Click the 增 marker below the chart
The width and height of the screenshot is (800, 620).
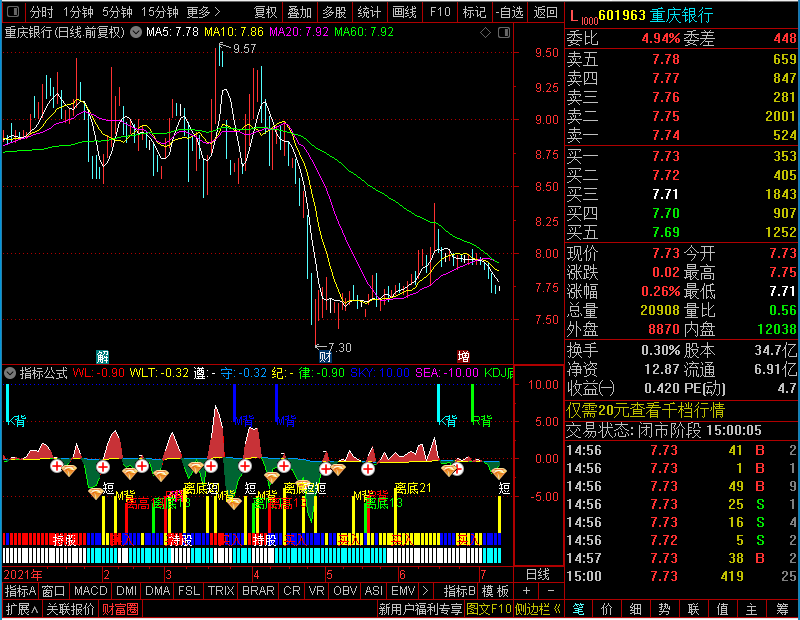coord(463,356)
